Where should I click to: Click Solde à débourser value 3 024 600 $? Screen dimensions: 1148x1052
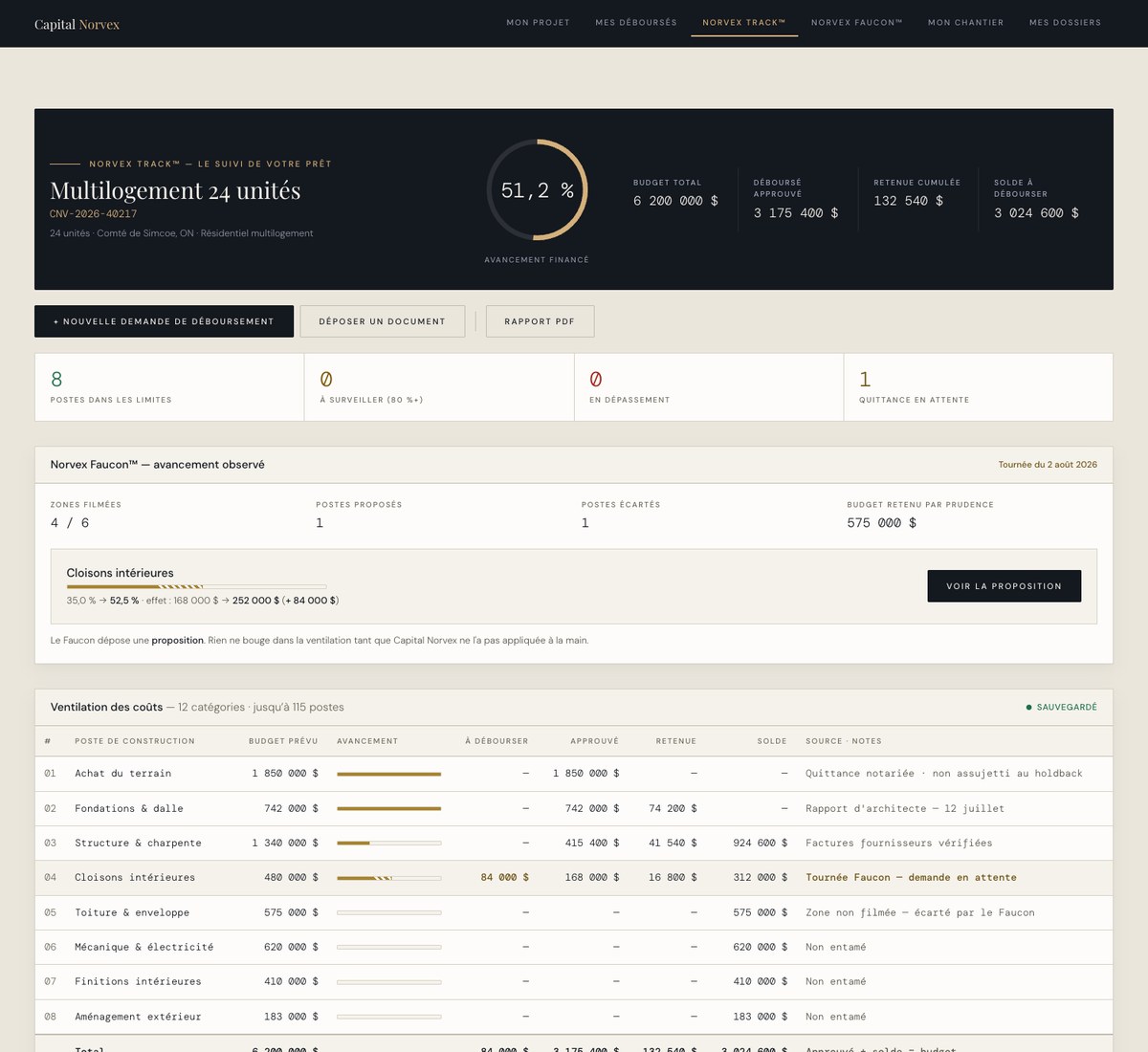click(x=1036, y=213)
